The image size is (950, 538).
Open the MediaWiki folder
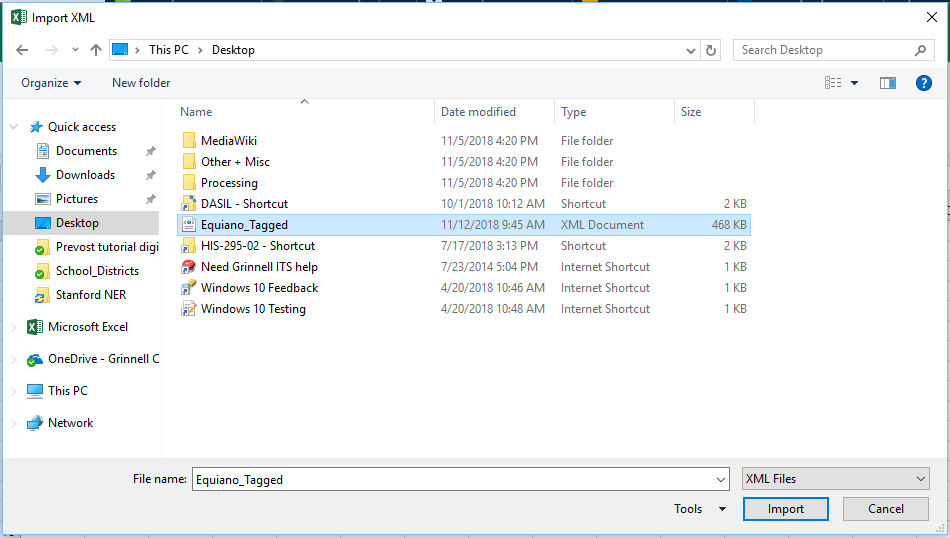[228, 141]
